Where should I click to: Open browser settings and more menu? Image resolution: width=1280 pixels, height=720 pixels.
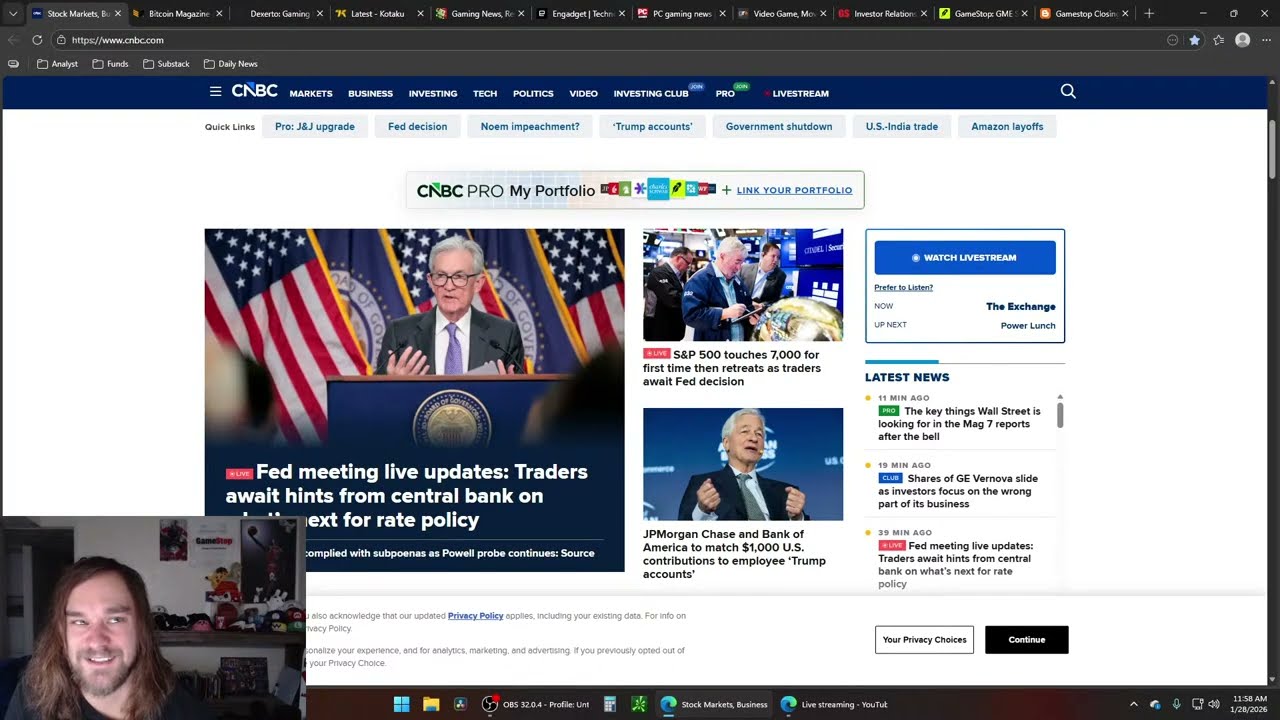tap(1266, 40)
